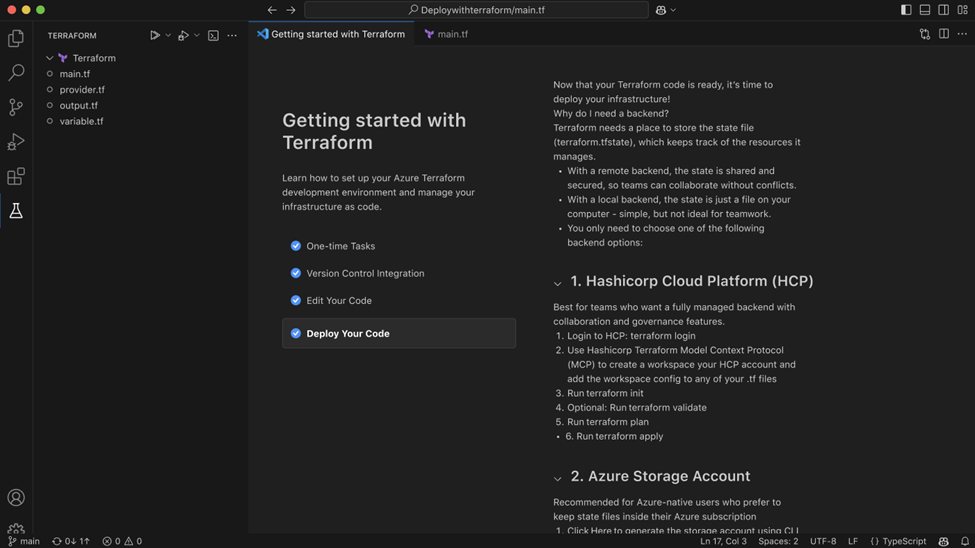
Task: Click the Run Tests play icon
Action: [155, 35]
